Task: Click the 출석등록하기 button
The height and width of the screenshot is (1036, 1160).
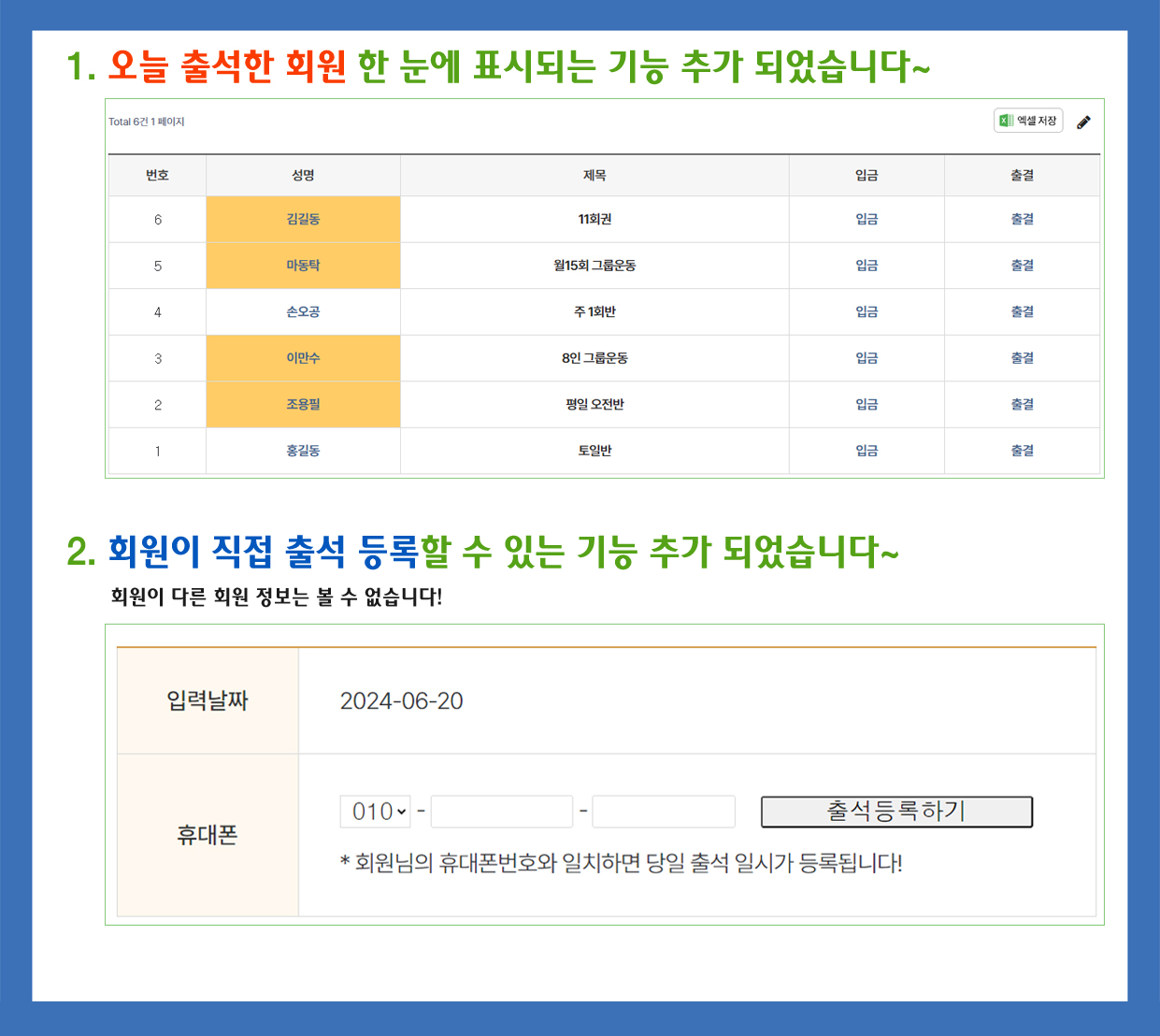Action: click(x=896, y=812)
